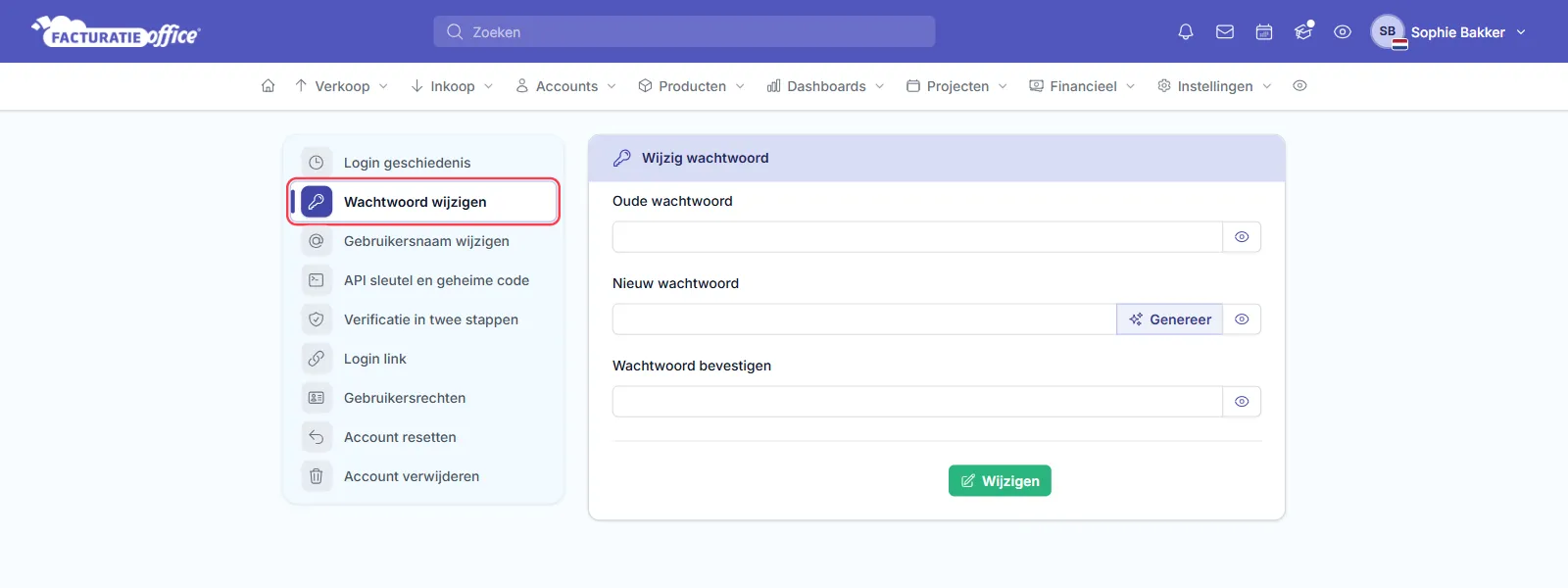Click the Facturatie Office logo
This screenshot has width=1568, height=588.
(x=116, y=31)
